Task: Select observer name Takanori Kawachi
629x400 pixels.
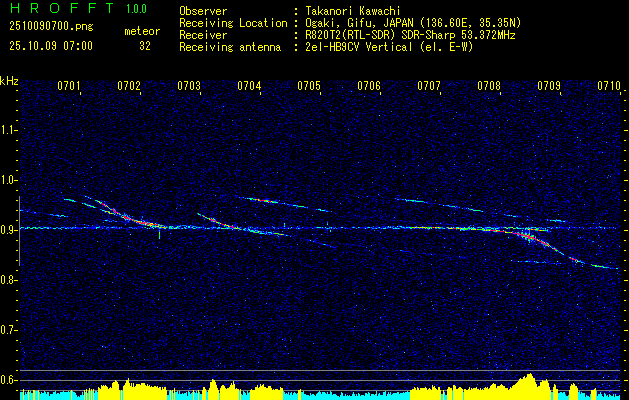Action: 357,11
